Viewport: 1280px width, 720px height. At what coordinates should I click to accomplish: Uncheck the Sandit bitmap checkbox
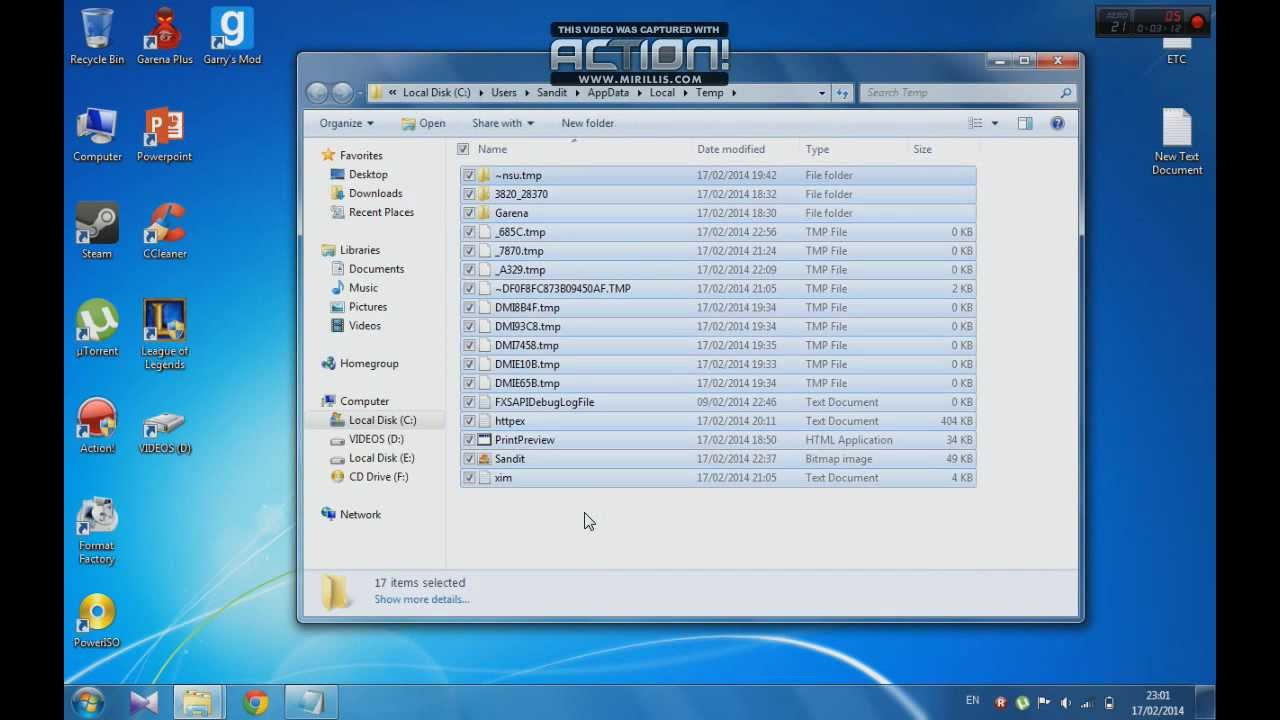(x=469, y=459)
